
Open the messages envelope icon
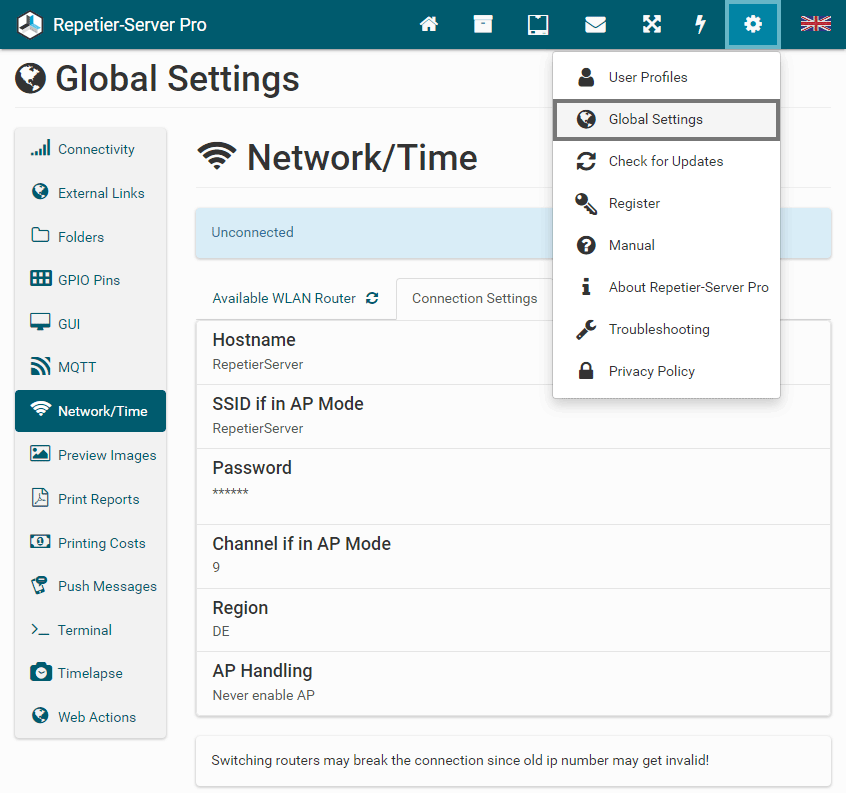coord(595,24)
